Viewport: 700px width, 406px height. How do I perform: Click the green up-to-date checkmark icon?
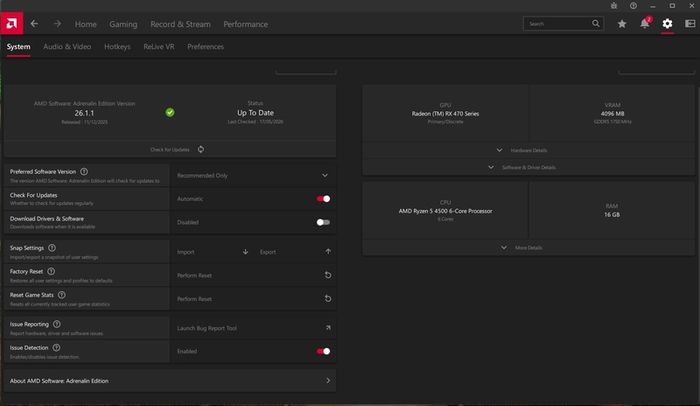[x=170, y=112]
